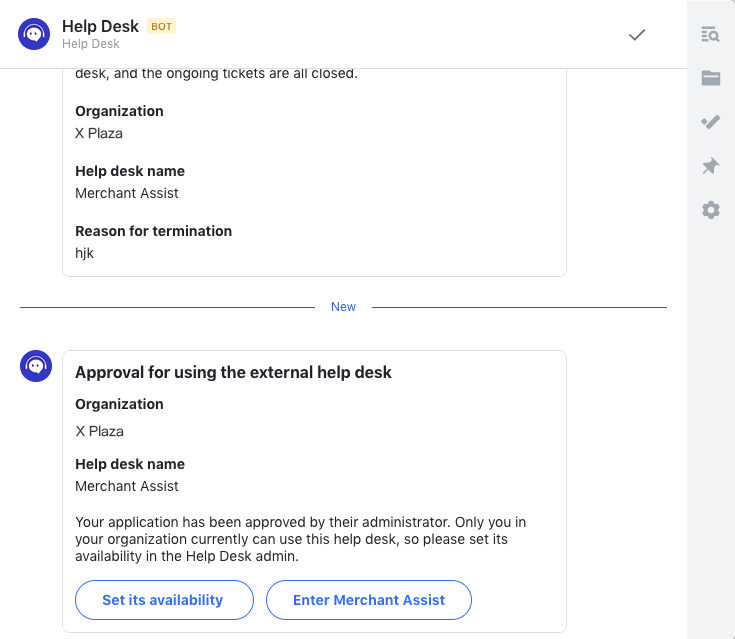Click the "Enter Merchant Assist" button
Image resolution: width=735 pixels, height=639 pixels.
click(x=369, y=600)
